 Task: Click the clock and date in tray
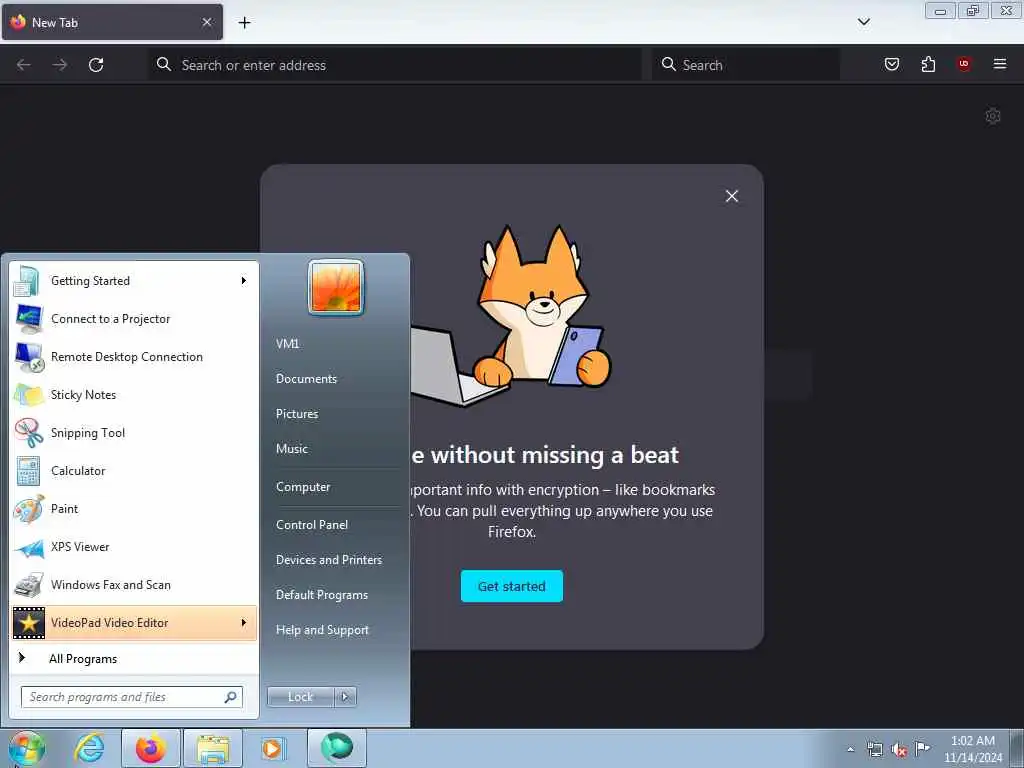click(973, 749)
